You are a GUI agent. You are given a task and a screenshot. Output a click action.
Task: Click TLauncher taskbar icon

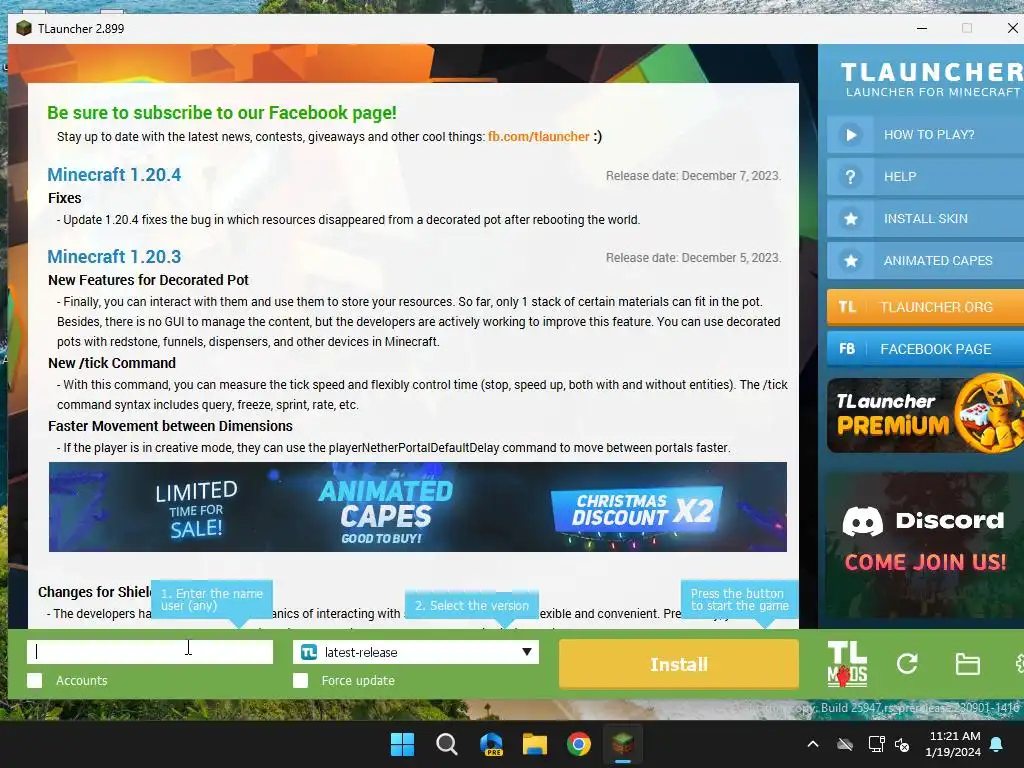(622, 744)
